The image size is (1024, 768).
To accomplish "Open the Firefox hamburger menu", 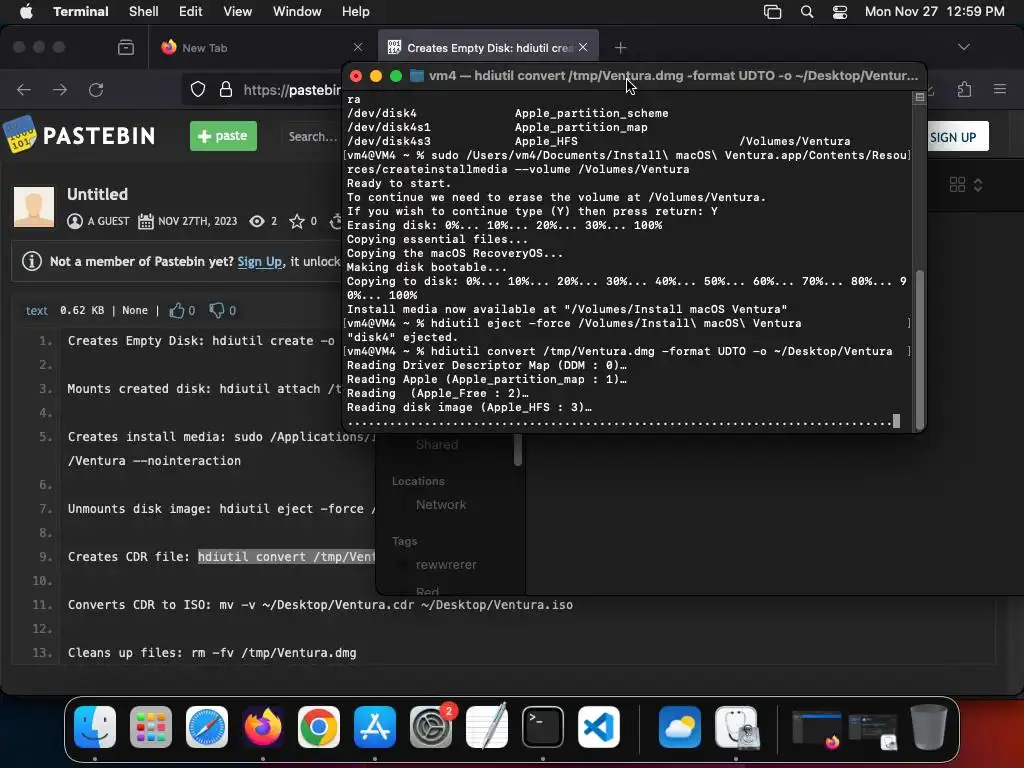I will pyautogui.click(x=1000, y=89).
